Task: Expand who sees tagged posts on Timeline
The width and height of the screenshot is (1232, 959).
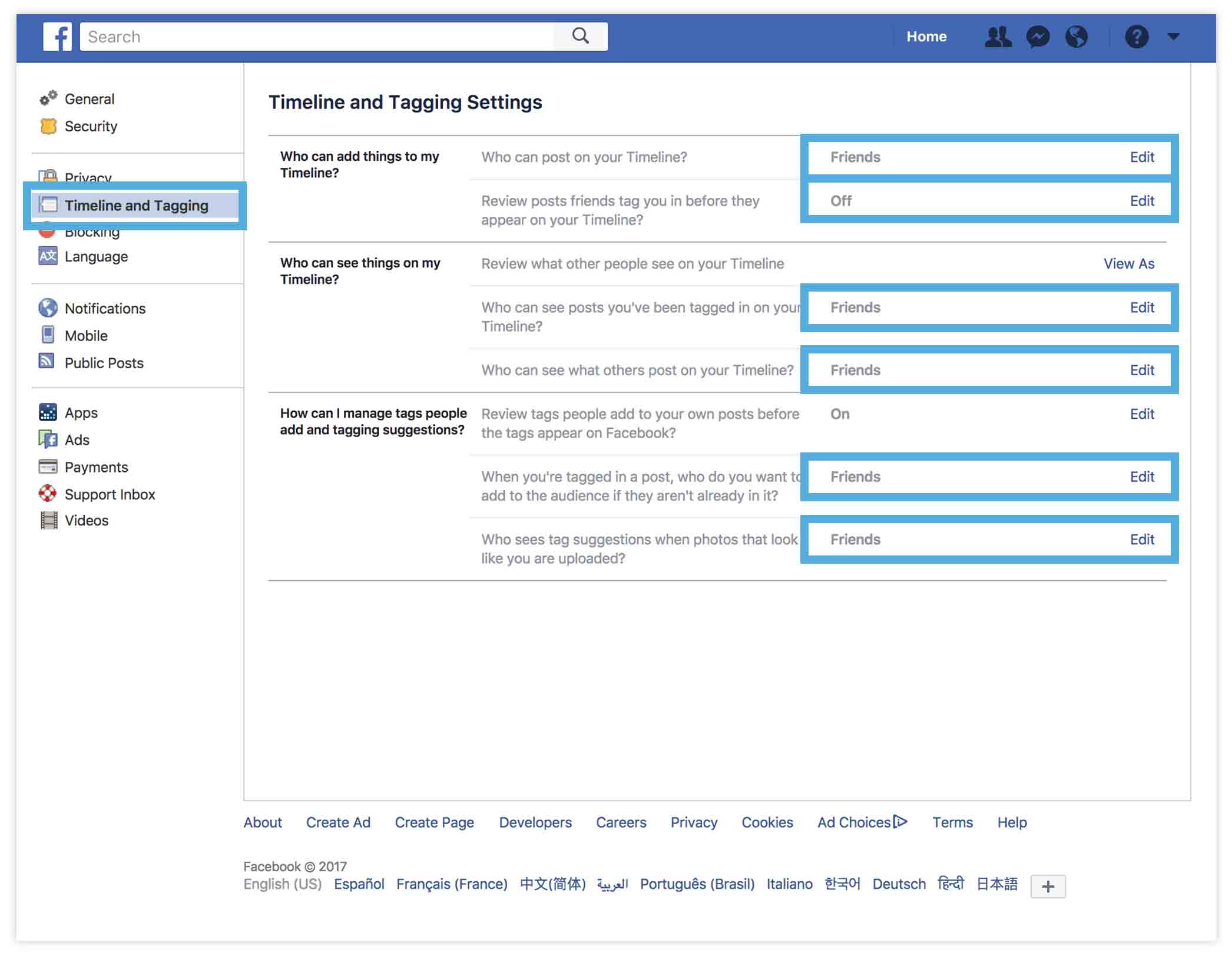Action: pyautogui.click(x=1142, y=307)
